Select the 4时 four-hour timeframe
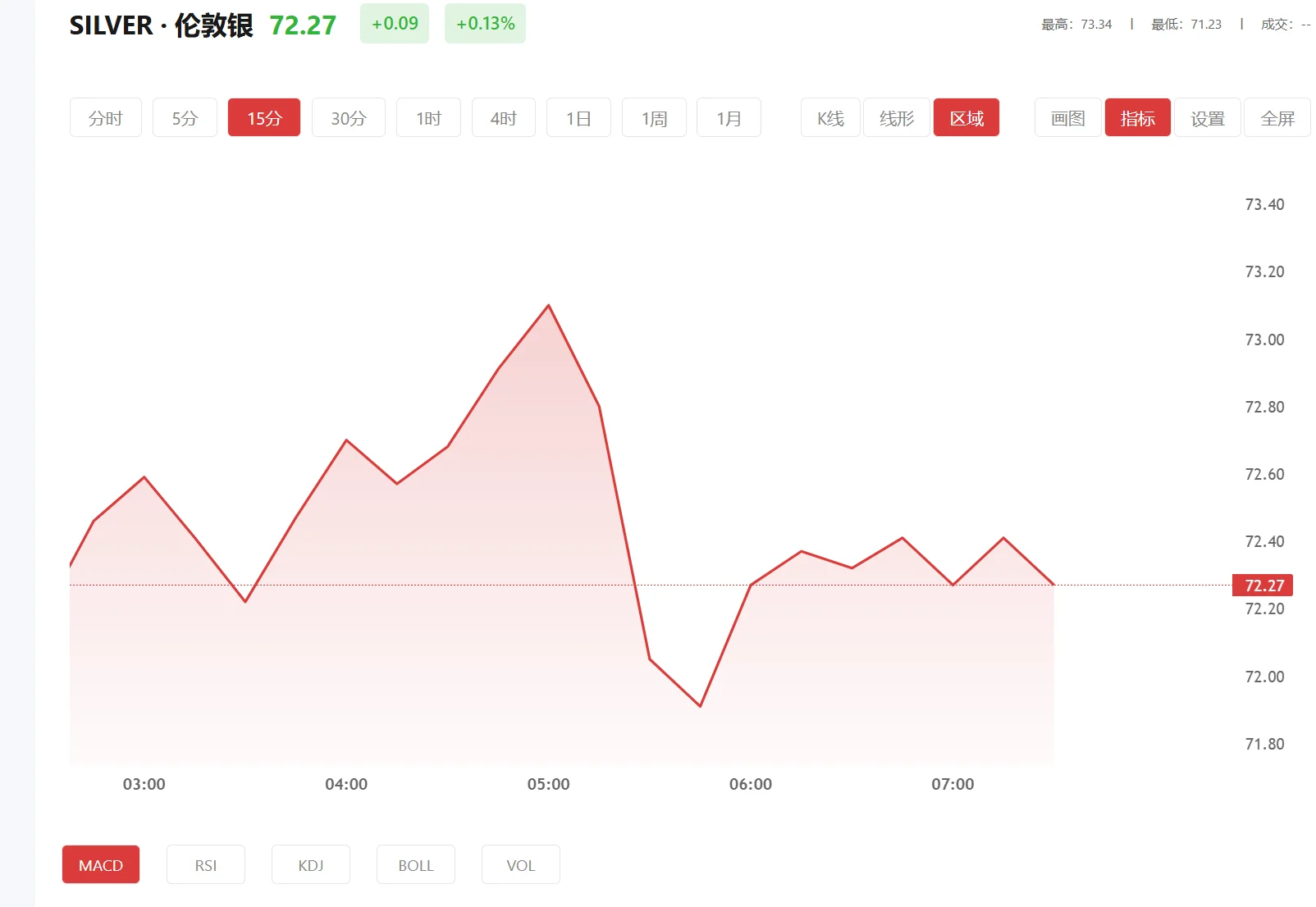 point(503,117)
